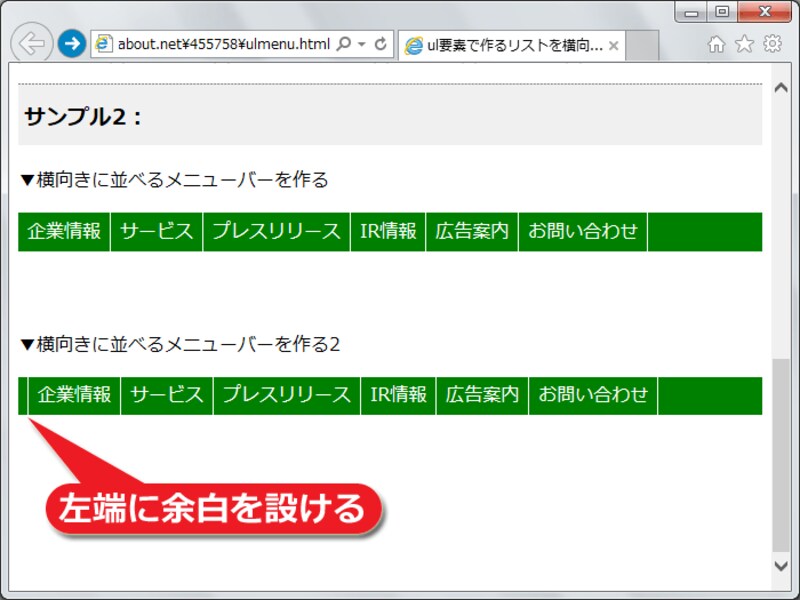Open the Favorites star panel
This screenshot has height=600, width=800.
[x=743, y=43]
